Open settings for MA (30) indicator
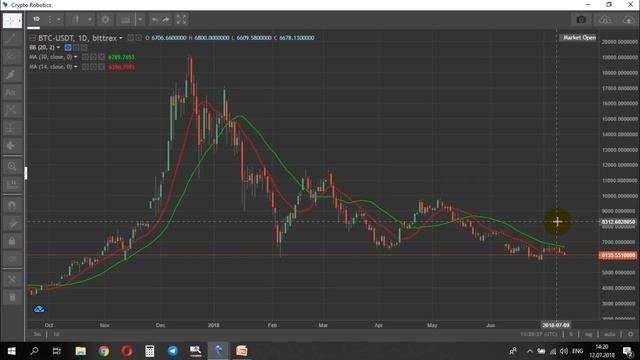Viewport: 640px width, 360px height. pyautogui.click(x=93, y=57)
